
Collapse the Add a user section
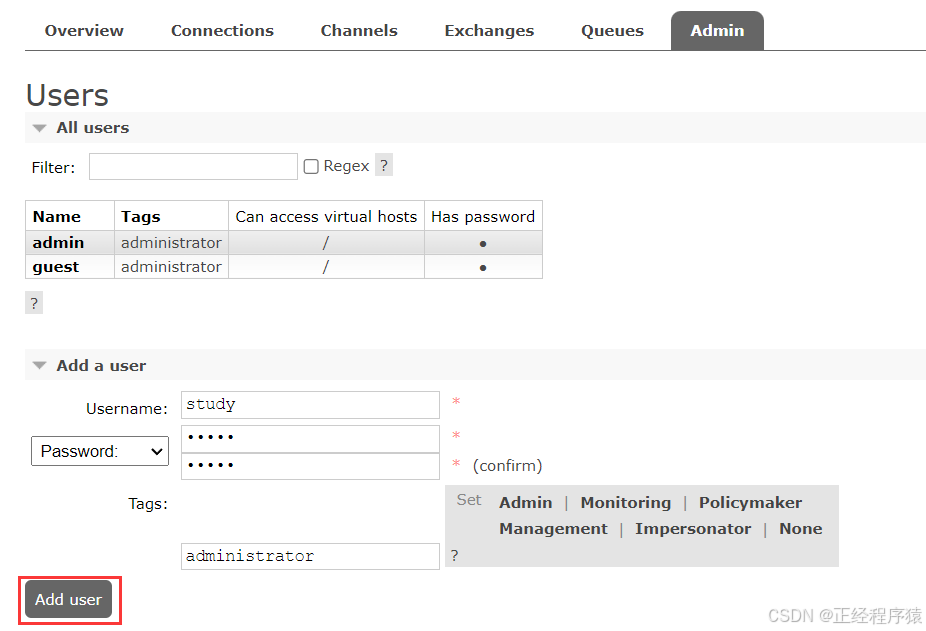coord(90,366)
